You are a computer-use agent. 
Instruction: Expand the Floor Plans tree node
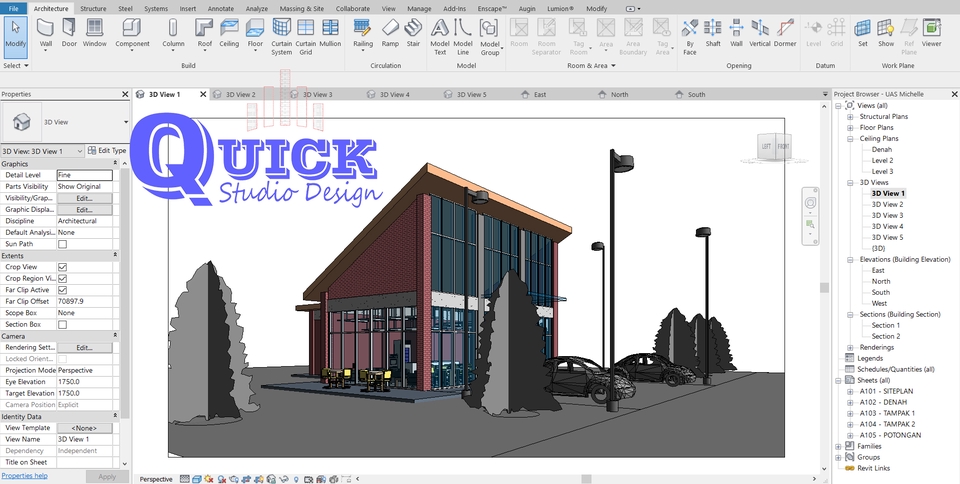[850, 128]
